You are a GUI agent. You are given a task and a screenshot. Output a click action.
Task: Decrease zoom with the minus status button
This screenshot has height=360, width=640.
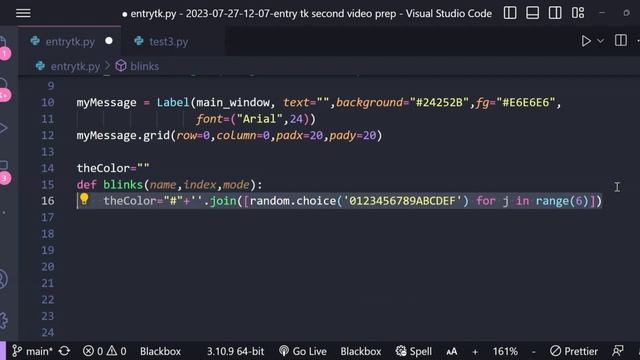pyautogui.click(x=533, y=351)
